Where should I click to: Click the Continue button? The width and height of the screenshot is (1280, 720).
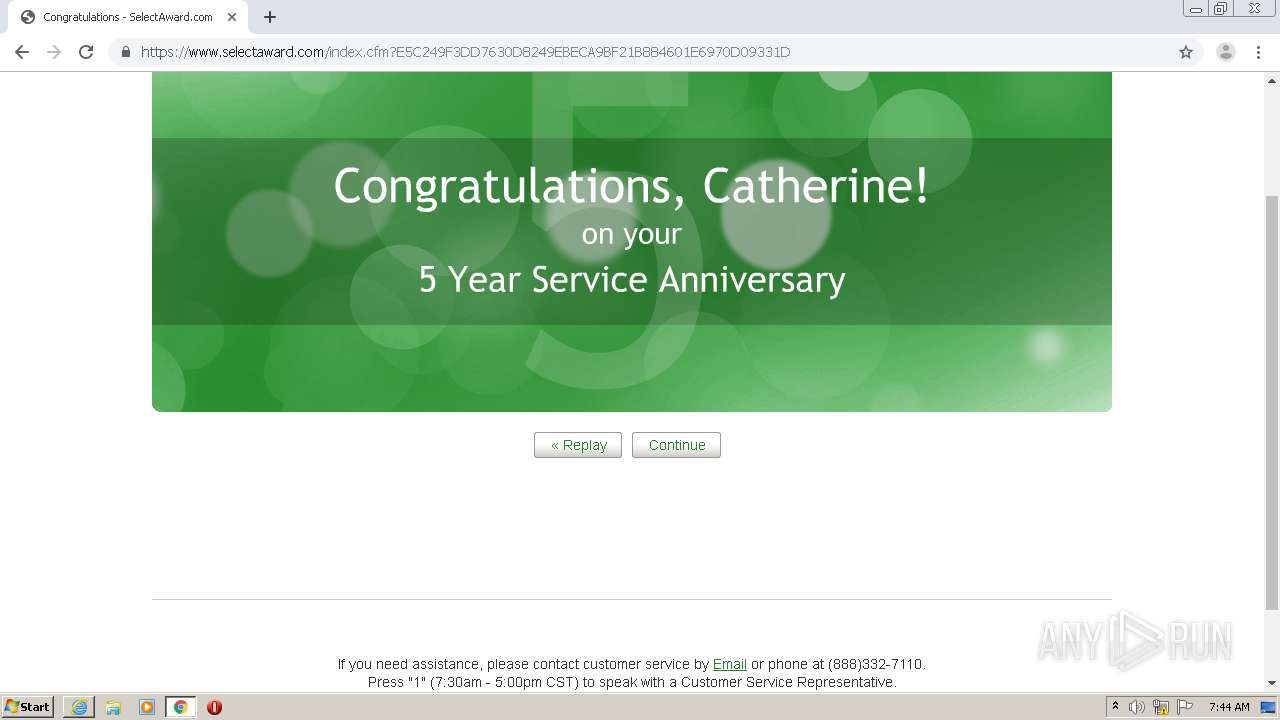[x=676, y=445]
